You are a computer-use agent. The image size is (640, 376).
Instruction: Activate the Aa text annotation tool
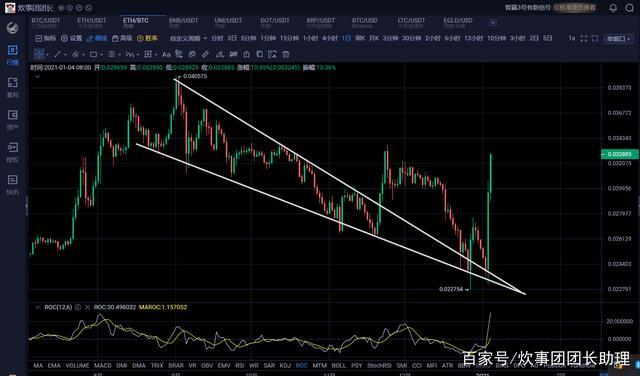(166, 54)
